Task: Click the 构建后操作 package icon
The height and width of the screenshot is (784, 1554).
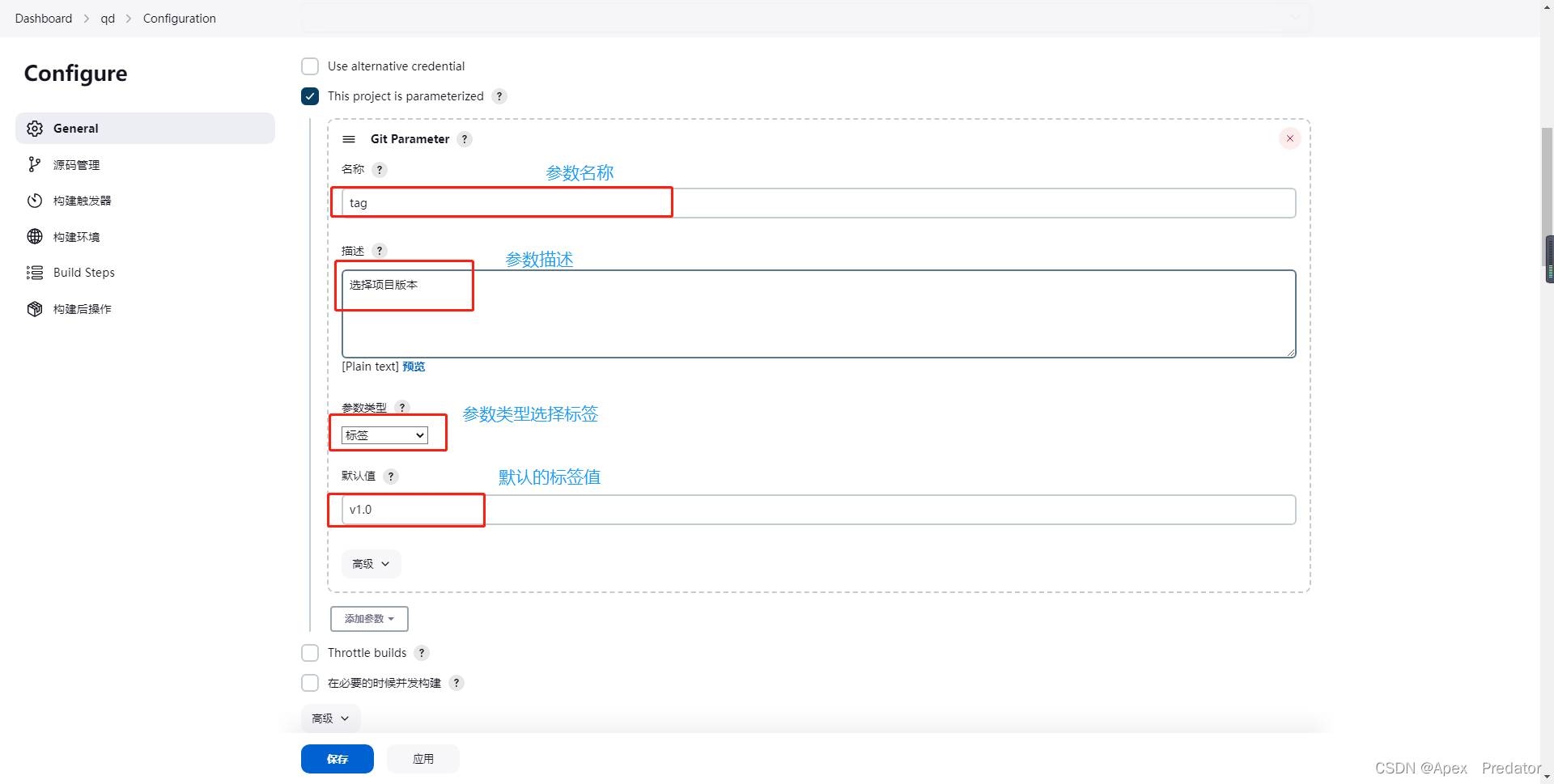Action: click(x=35, y=309)
